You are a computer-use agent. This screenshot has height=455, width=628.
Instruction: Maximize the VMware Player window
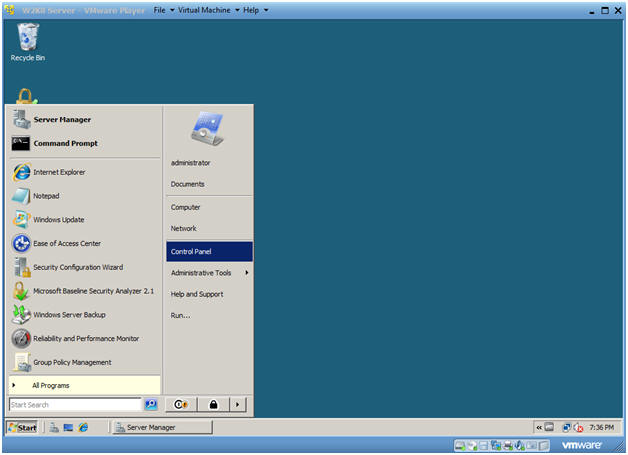click(x=604, y=10)
